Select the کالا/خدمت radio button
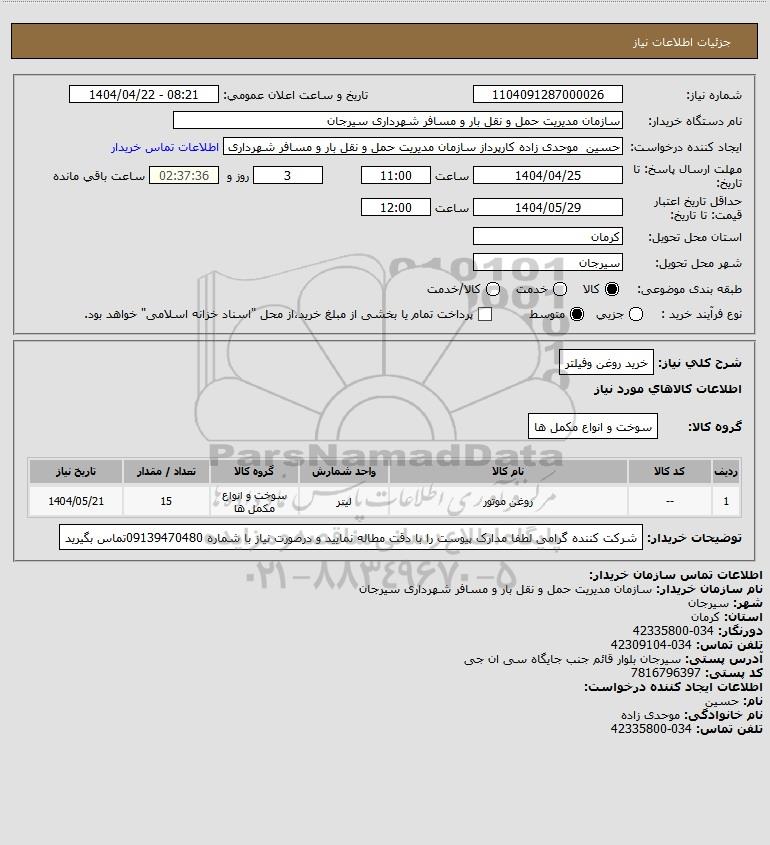 click(492, 289)
